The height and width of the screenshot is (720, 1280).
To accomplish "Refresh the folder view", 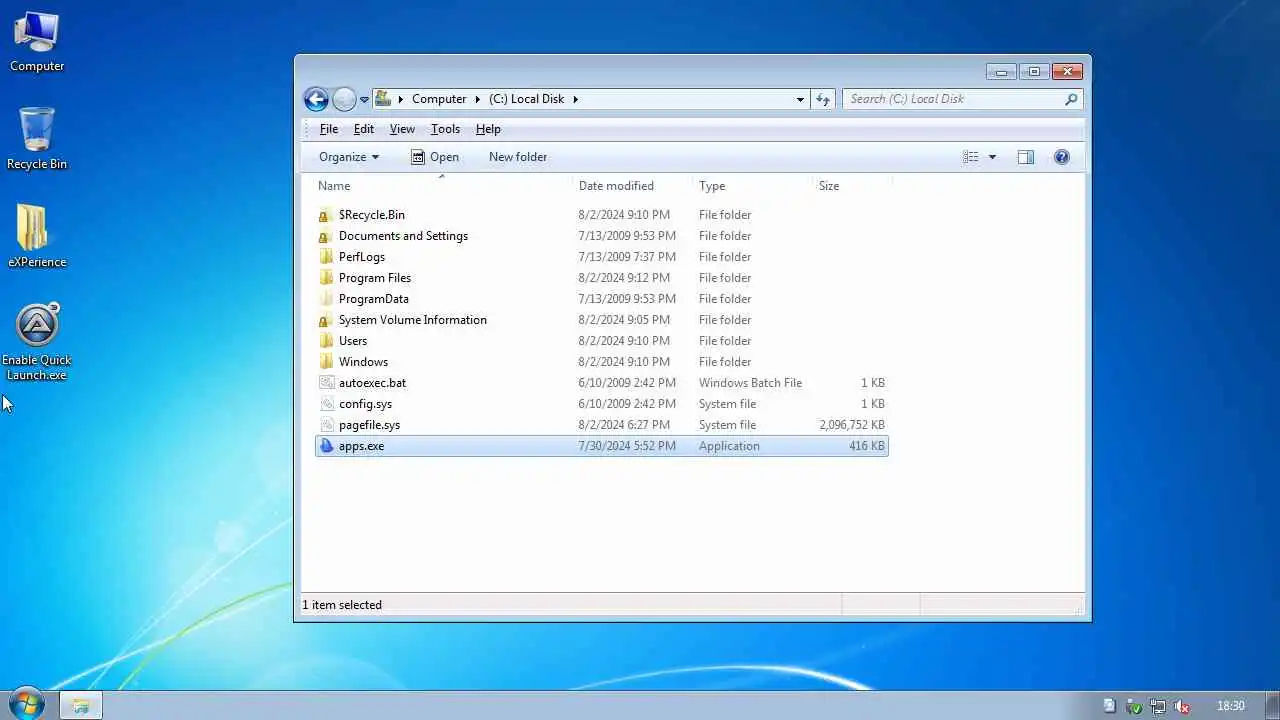I will pos(823,99).
